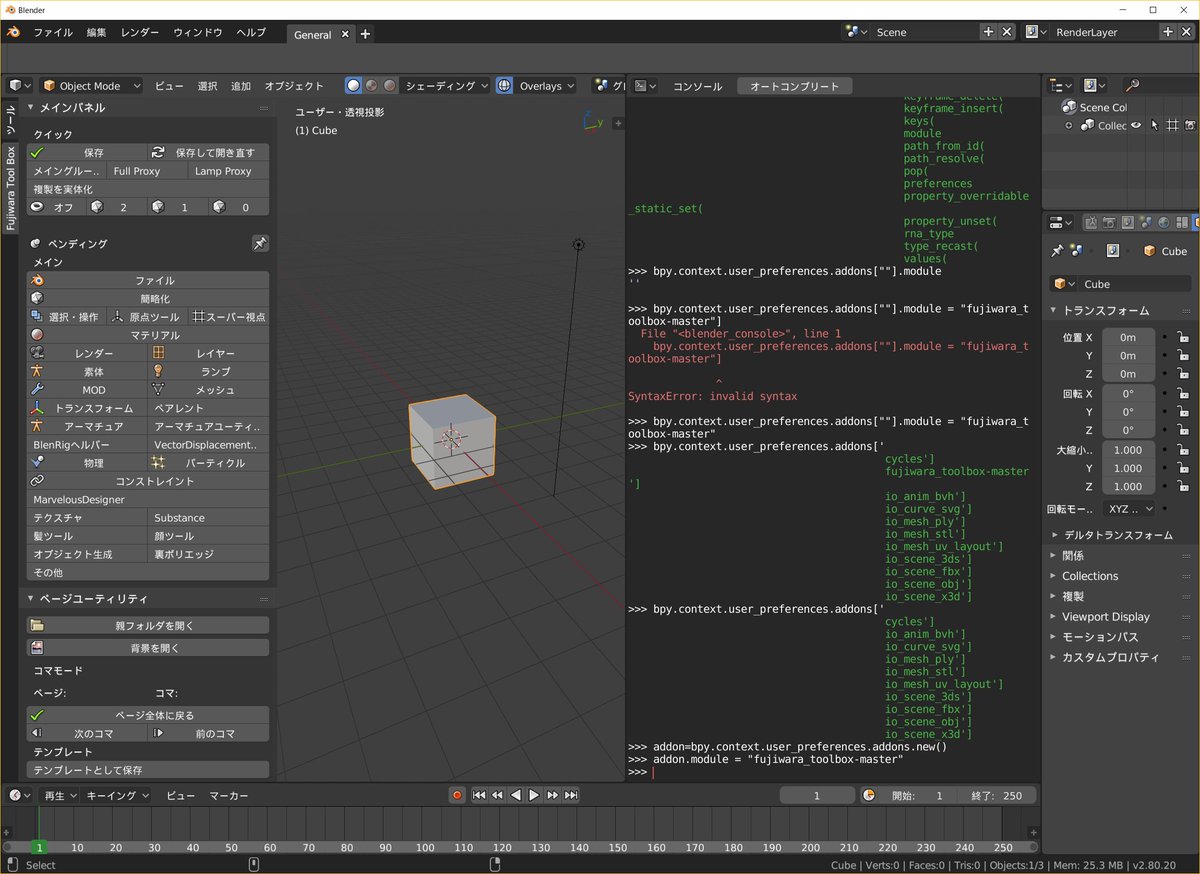Open 3D viewport editor type dropdown
This screenshot has width=1200, height=874.
[x=20, y=86]
